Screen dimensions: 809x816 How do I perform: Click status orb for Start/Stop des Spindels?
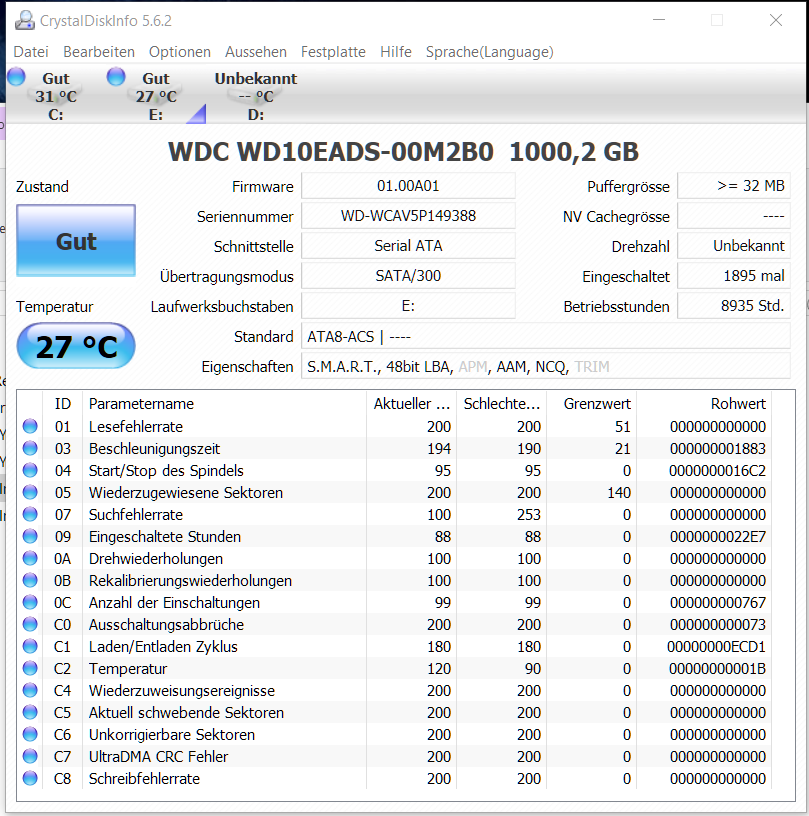coord(30,470)
